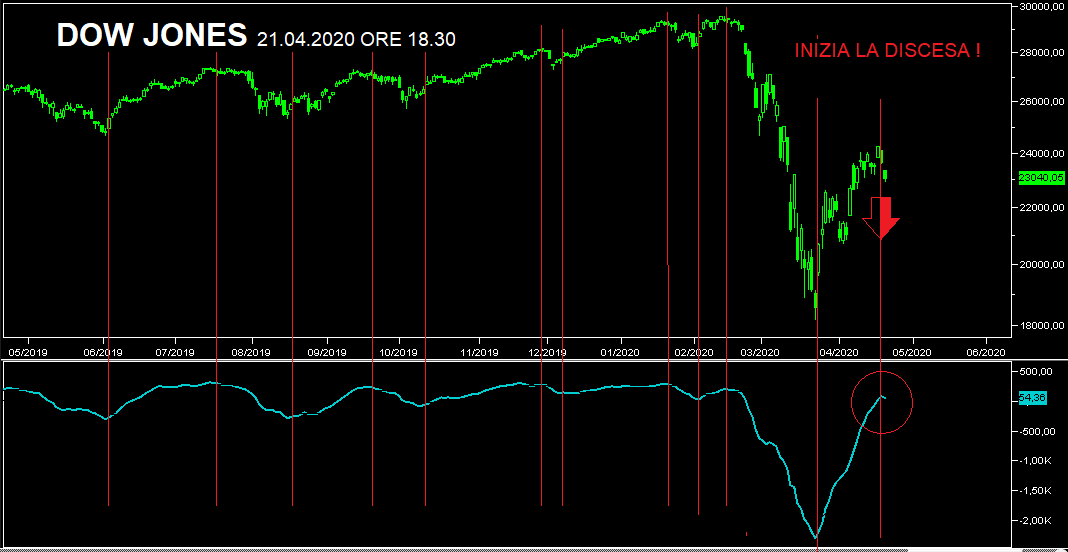Screen dimensions: 1068x552
Task: Click the 08/2019 date axis label
Action: coord(251,352)
